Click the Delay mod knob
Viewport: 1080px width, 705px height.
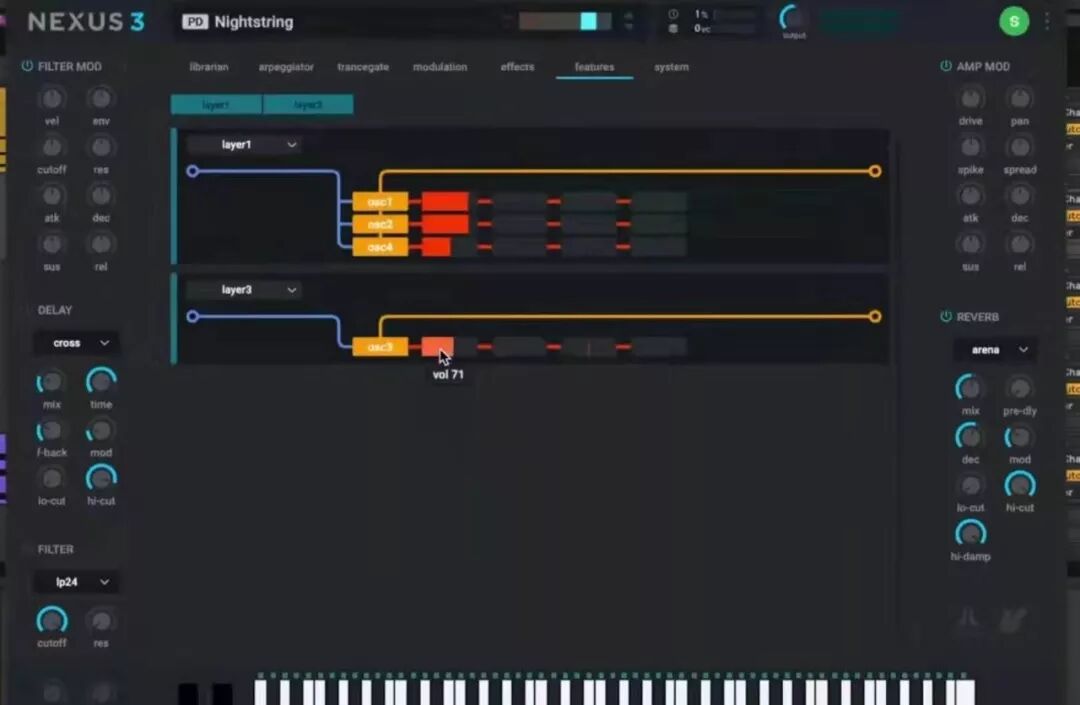point(101,431)
